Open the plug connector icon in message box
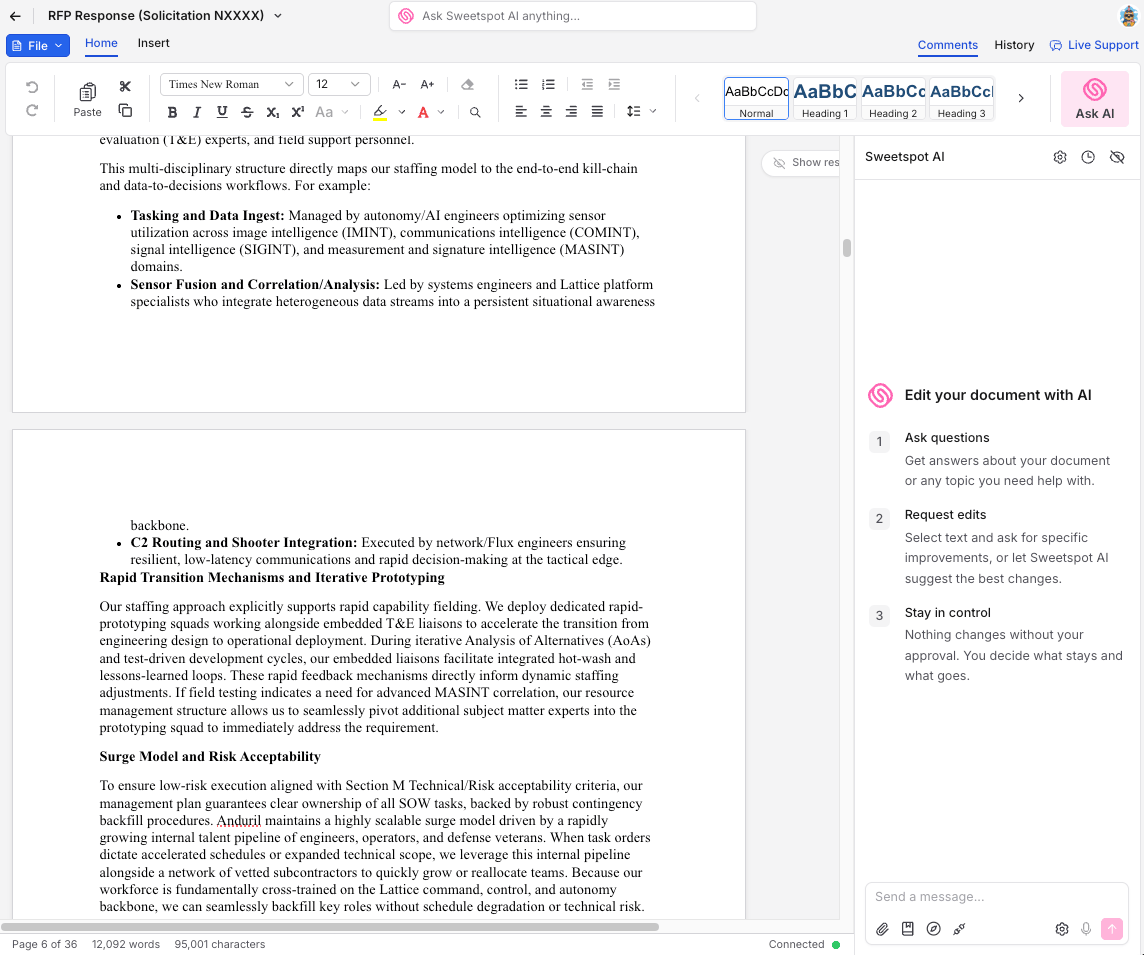The width and height of the screenshot is (1144, 955). pyautogui.click(x=959, y=929)
